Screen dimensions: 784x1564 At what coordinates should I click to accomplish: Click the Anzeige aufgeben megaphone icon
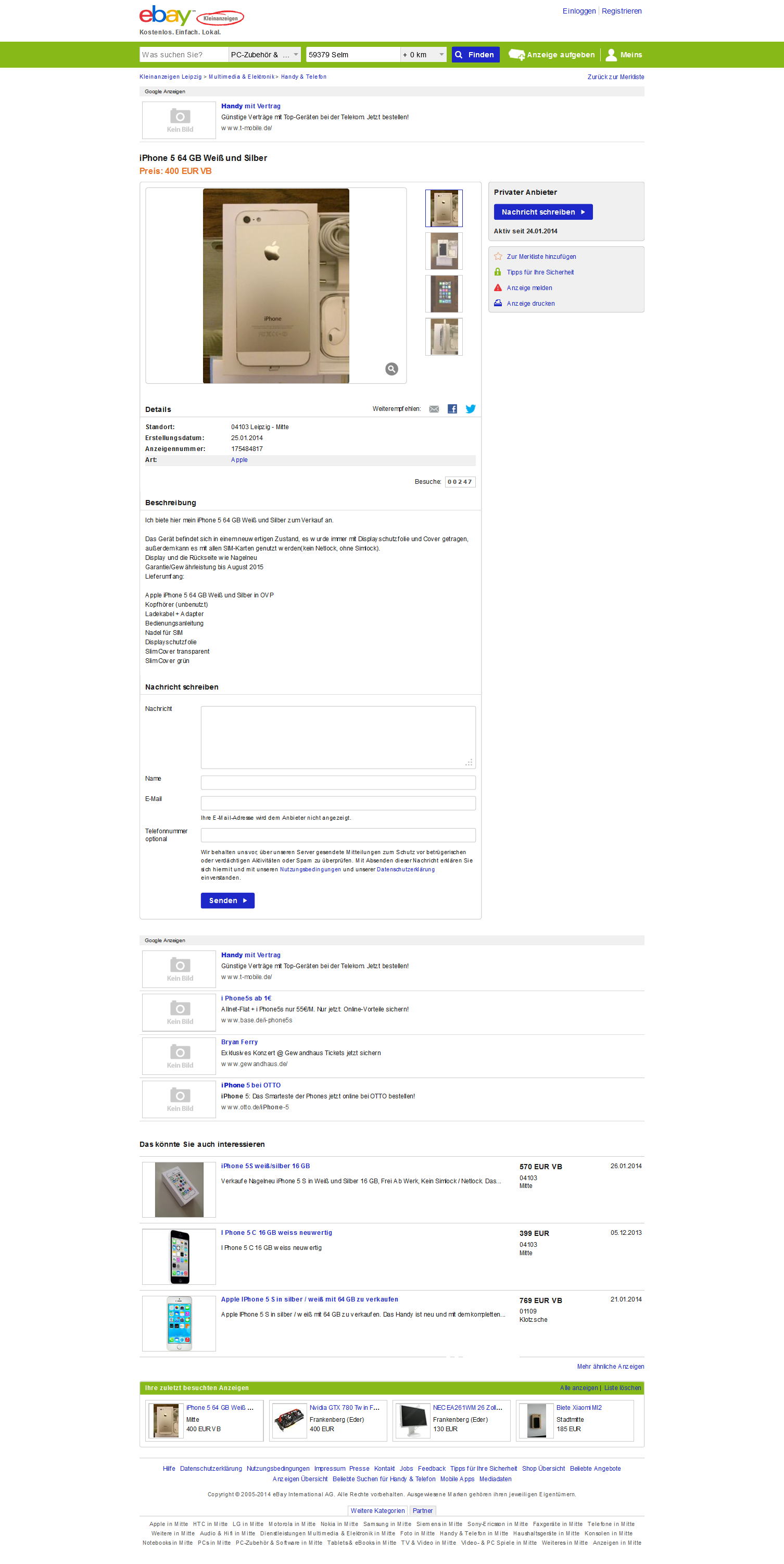click(517, 55)
